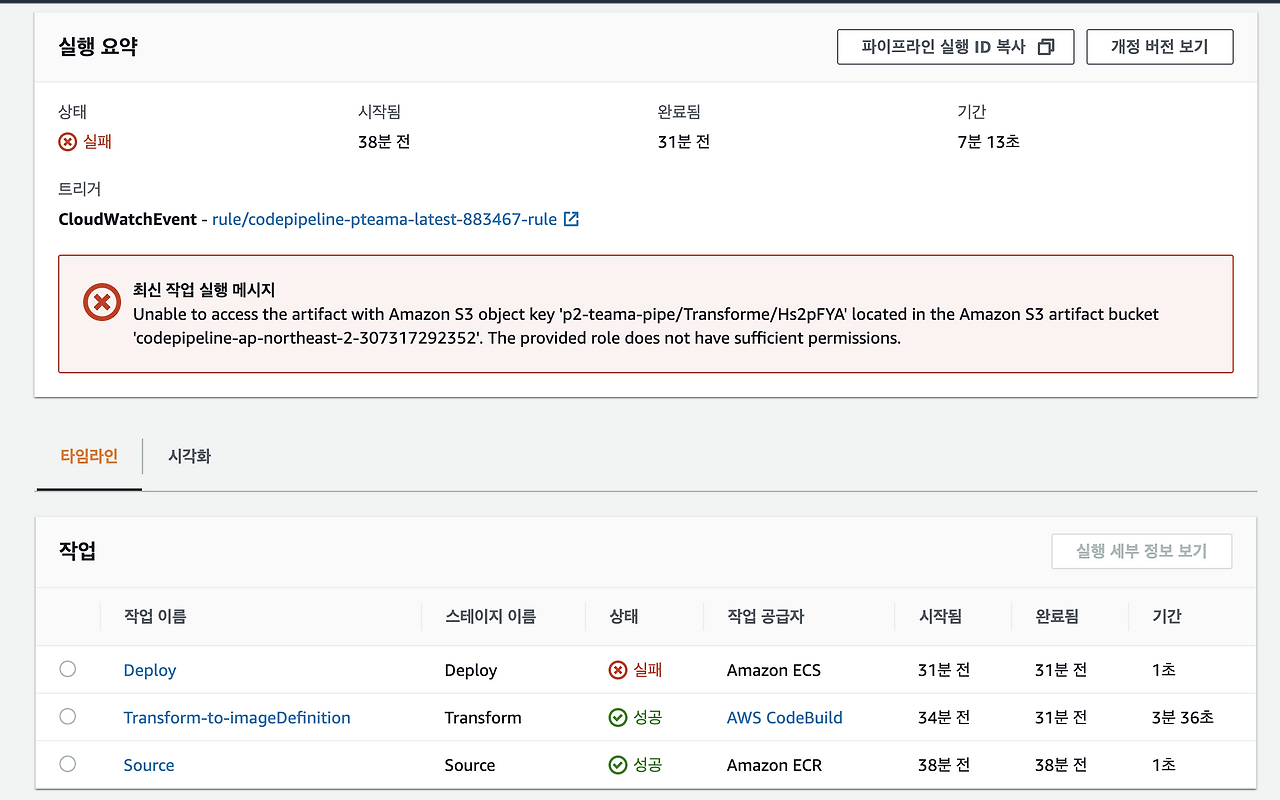Click the copy icon on 파이프라인 실행 ID 복사 button
1280x800 pixels.
pyautogui.click(x=1046, y=46)
